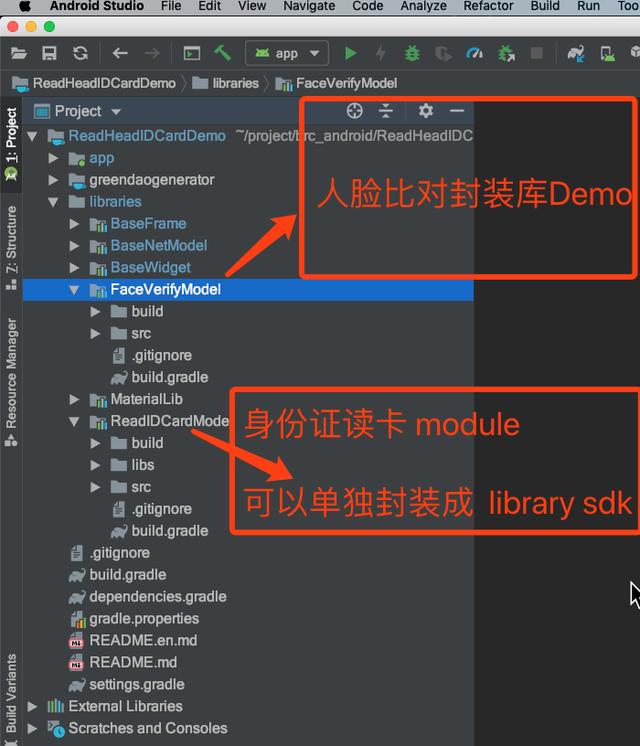Open the Refactor menu
The height and width of the screenshot is (746, 640).
pyautogui.click(x=488, y=6)
